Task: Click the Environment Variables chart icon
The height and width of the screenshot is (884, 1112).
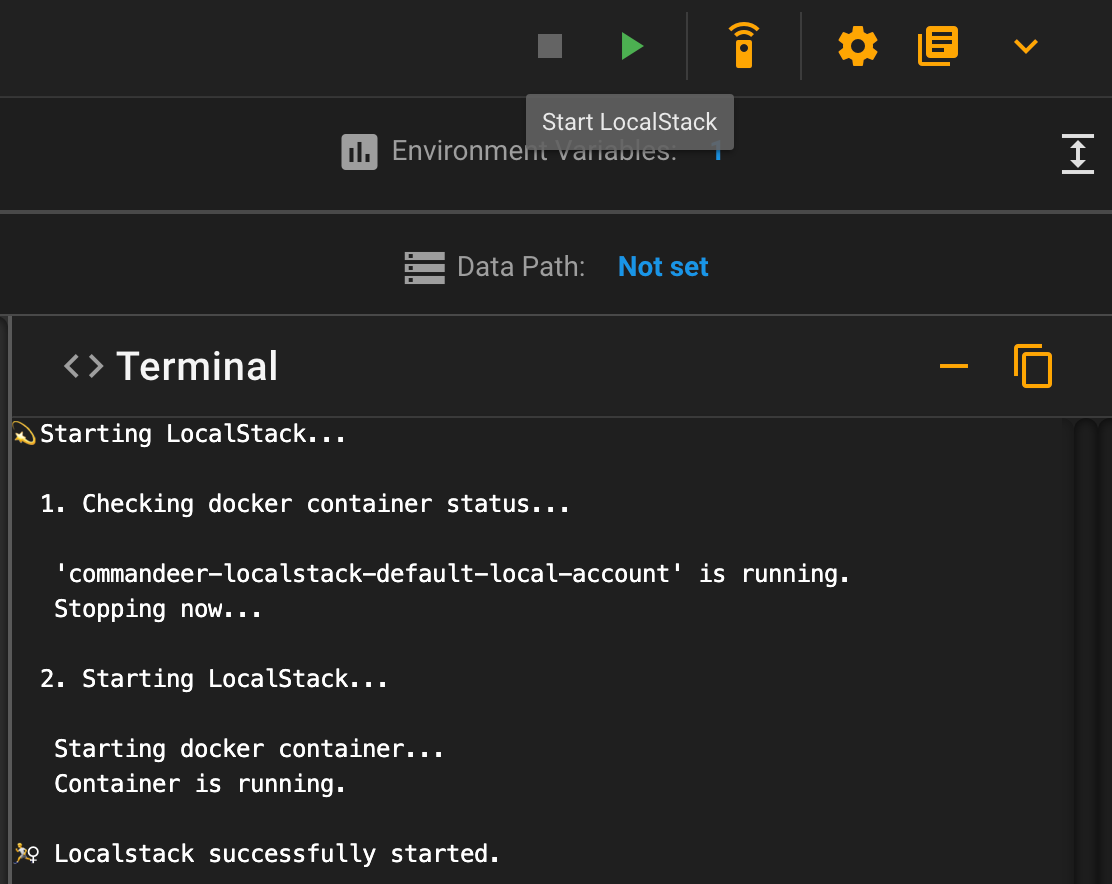Action: point(360,152)
